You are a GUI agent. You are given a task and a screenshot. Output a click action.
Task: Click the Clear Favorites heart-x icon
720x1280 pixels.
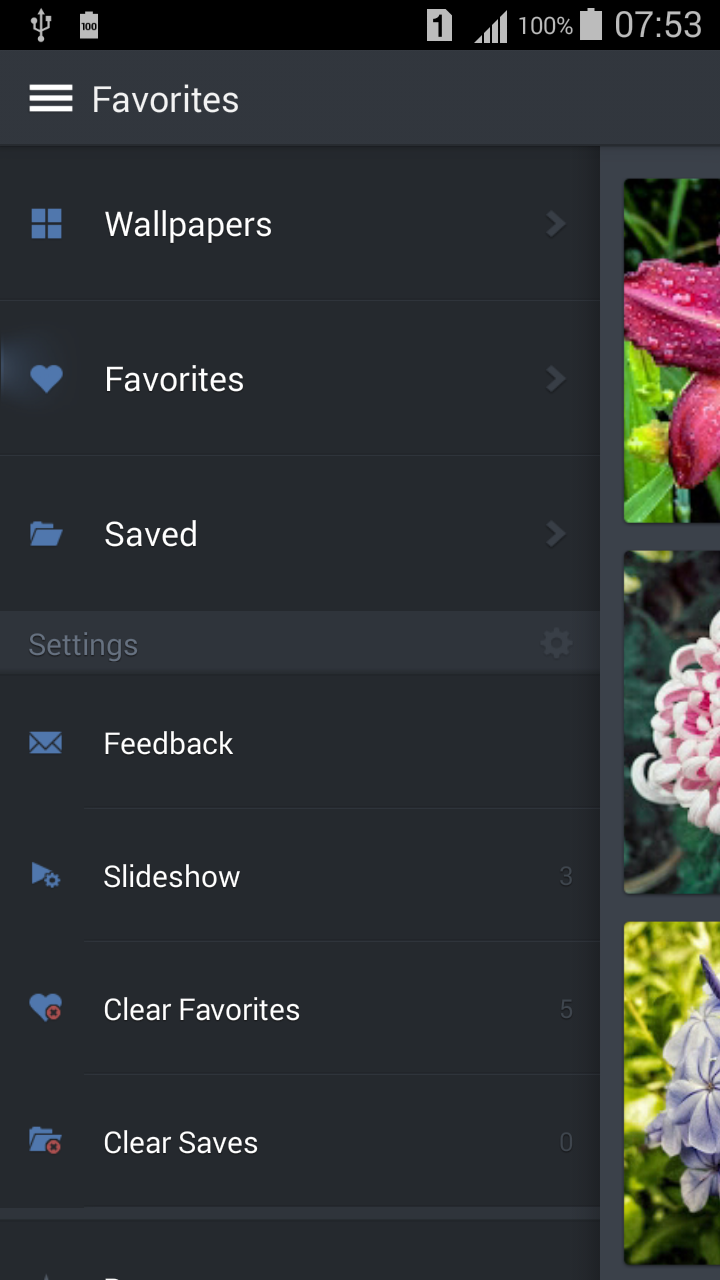(x=46, y=1009)
